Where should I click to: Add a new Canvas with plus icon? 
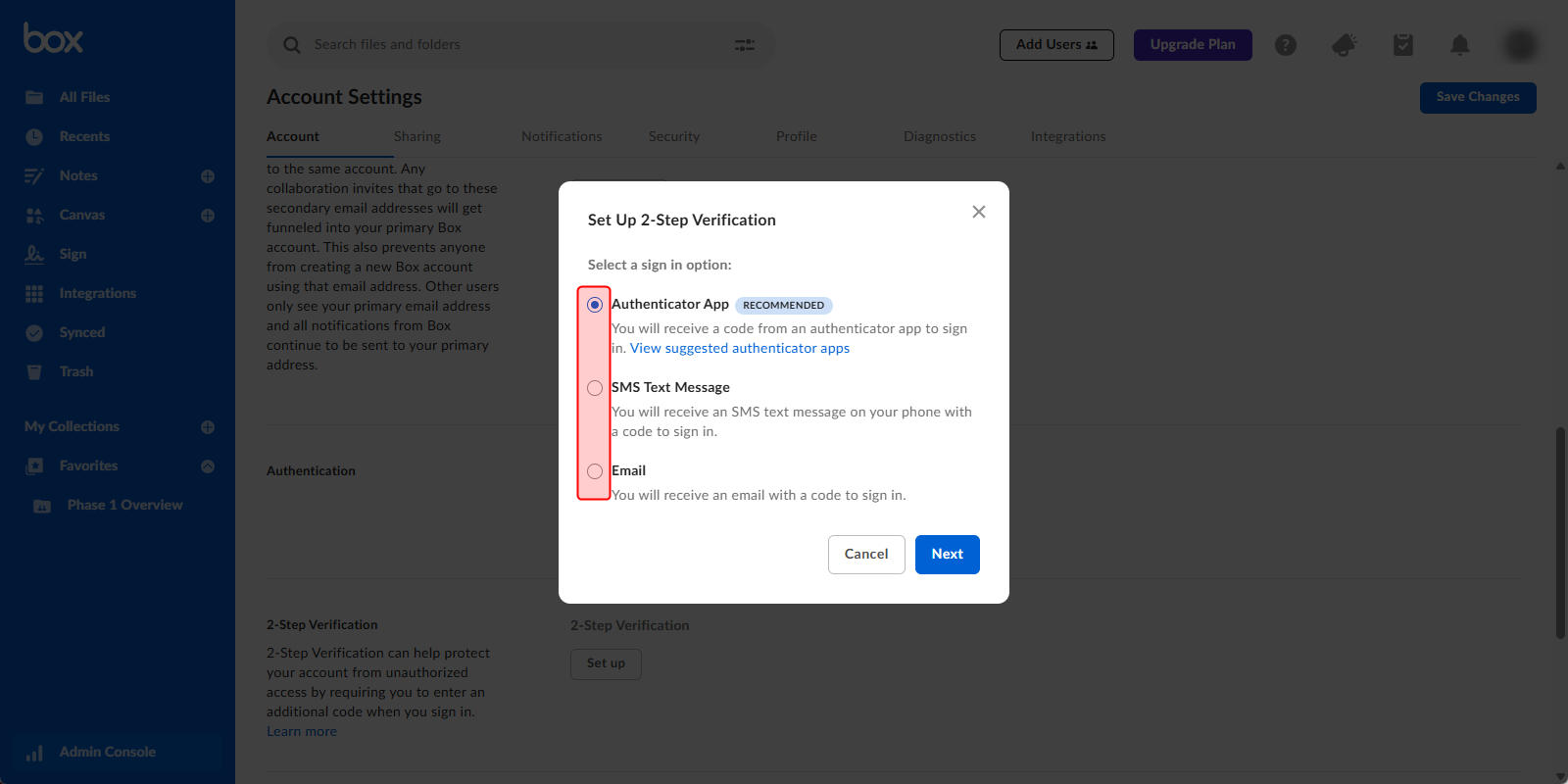208,216
